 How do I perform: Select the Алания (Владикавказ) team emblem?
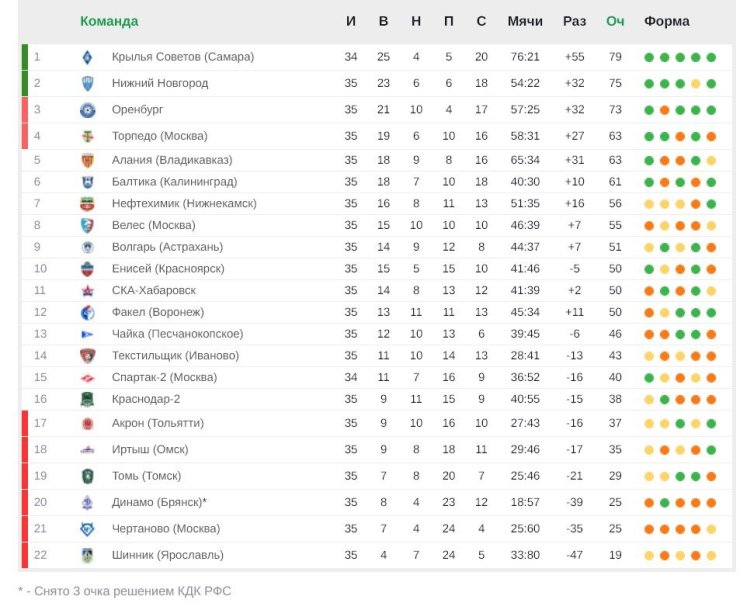click(87, 160)
